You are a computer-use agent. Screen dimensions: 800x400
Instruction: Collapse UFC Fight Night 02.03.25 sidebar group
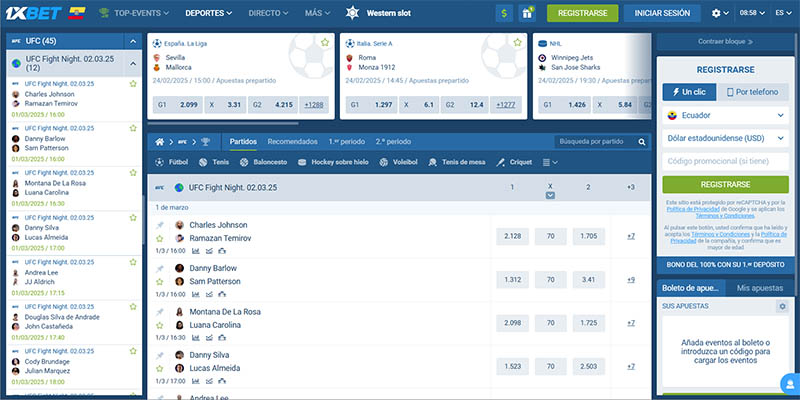coord(133,64)
